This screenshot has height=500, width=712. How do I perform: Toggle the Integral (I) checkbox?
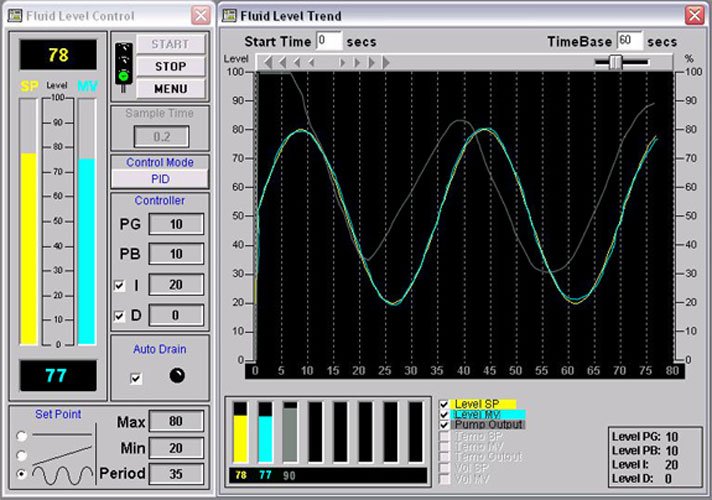[x=120, y=287]
